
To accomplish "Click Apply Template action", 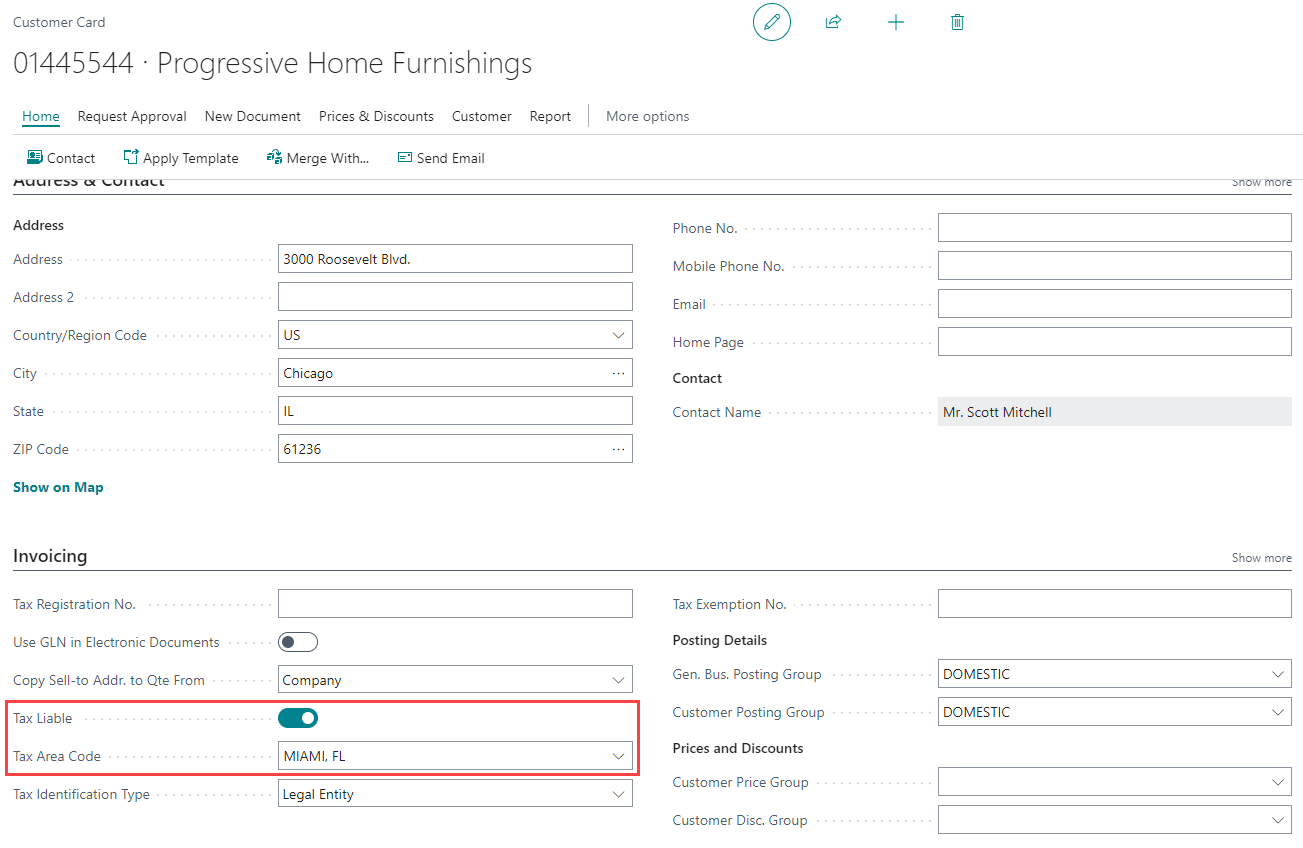I will (181, 158).
